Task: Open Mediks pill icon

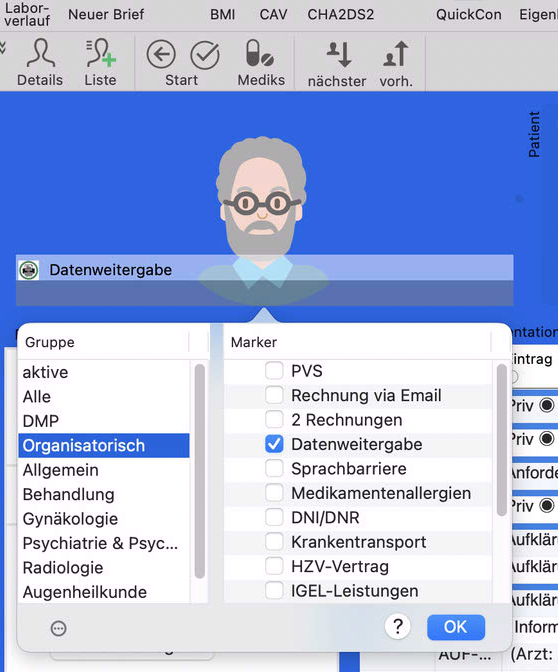Action: pos(259,53)
